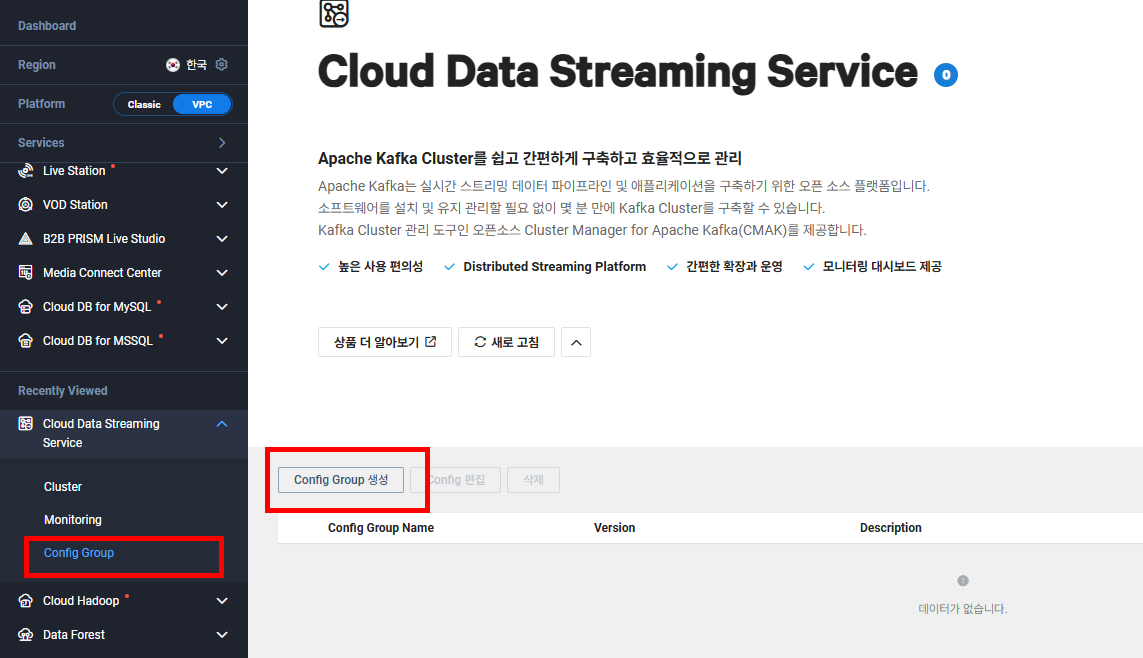Click the 데이터가 없습니다 message
The height and width of the screenshot is (658, 1143).
(x=963, y=608)
